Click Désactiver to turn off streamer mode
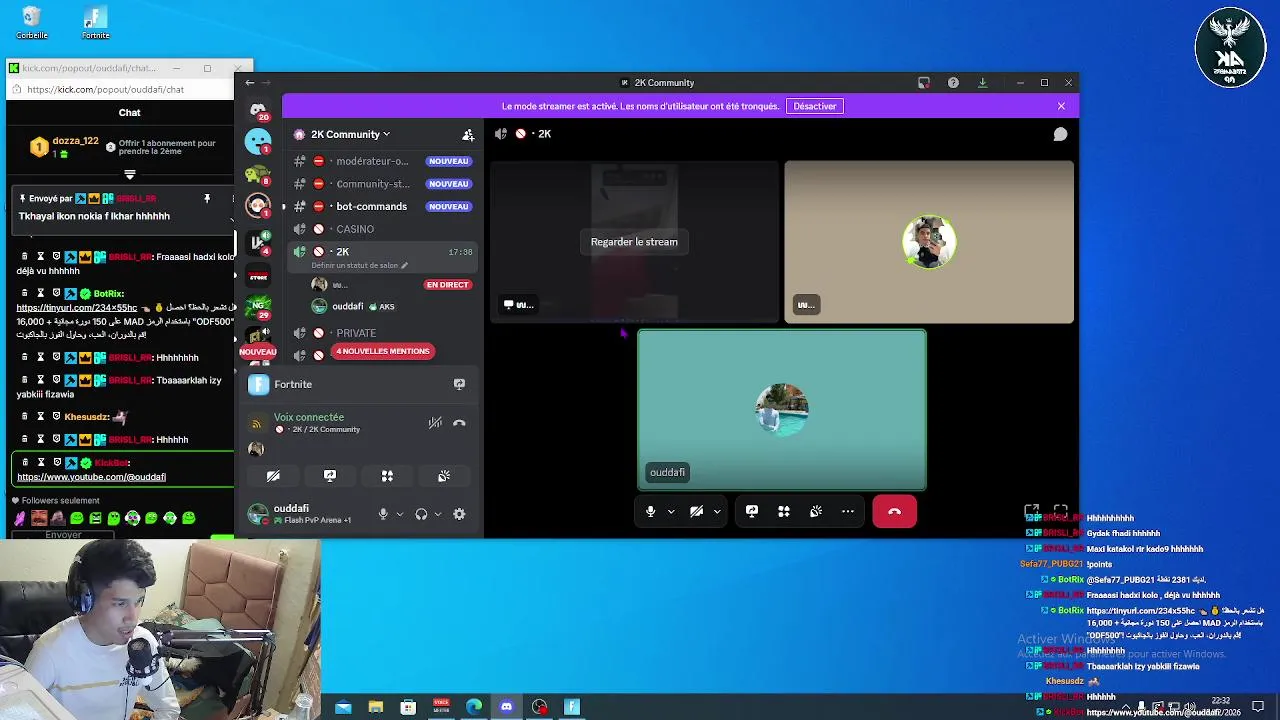This screenshot has height=720, width=1280. pyautogui.click(x=815, y=106)
